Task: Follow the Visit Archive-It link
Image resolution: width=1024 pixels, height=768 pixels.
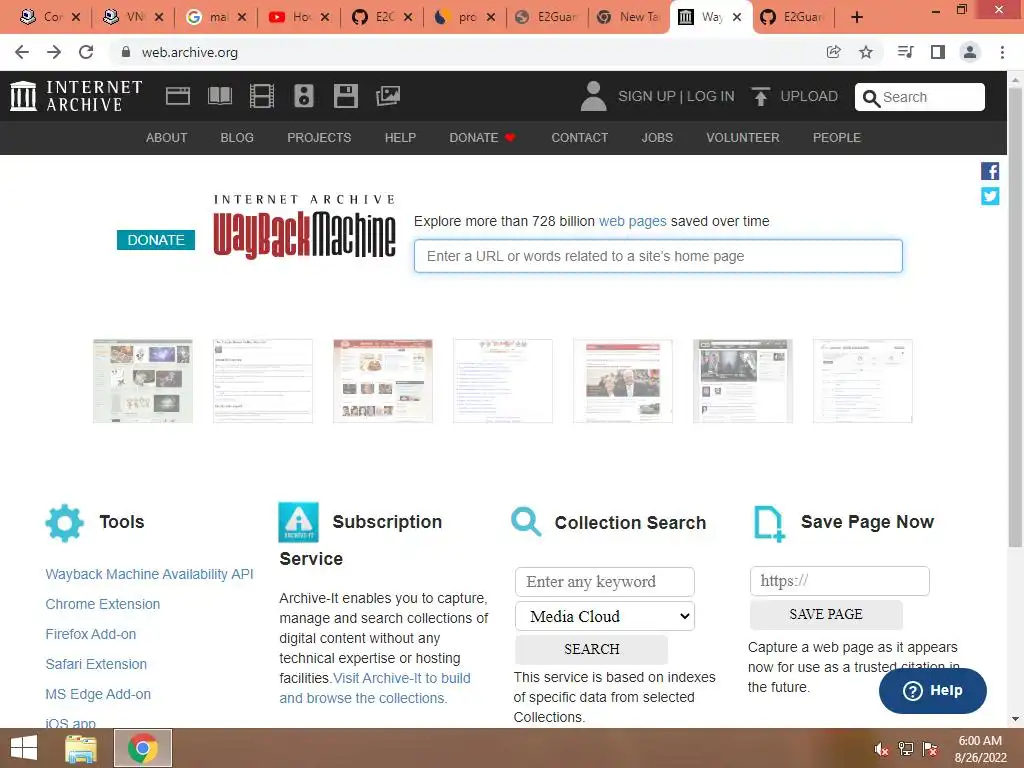Action: 375,688
